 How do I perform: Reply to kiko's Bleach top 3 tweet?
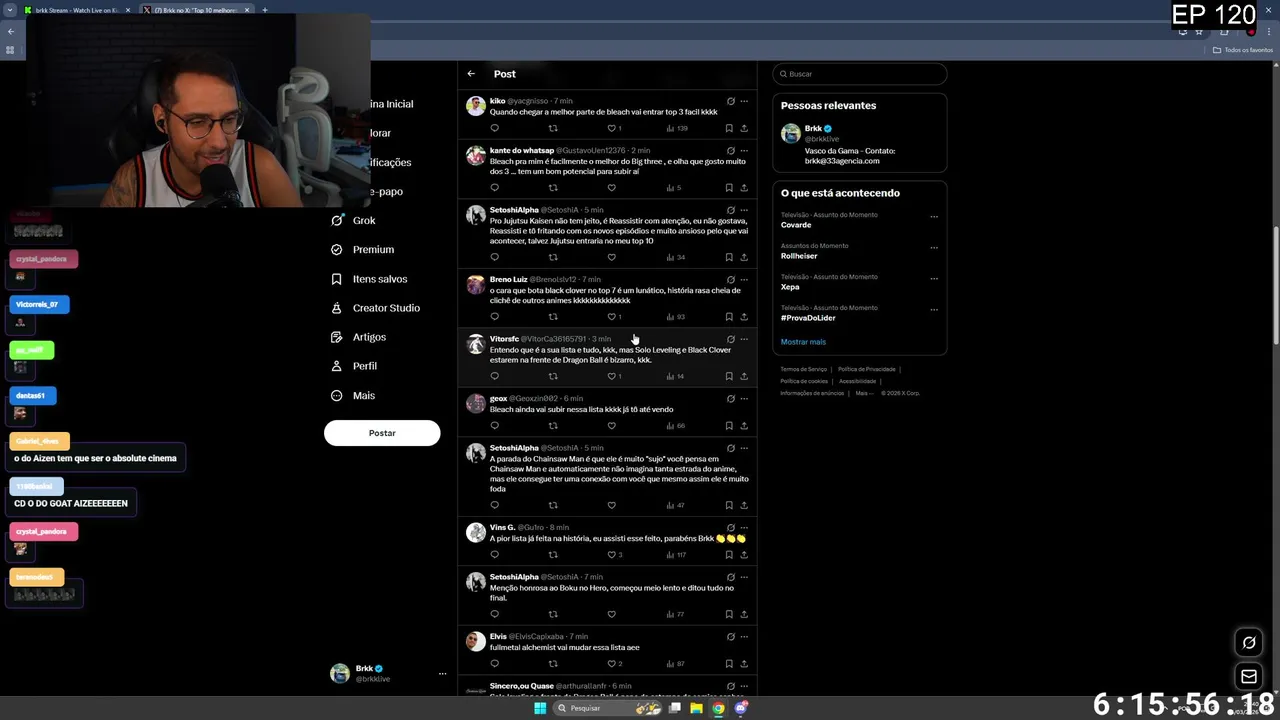[x=494, y=128]
